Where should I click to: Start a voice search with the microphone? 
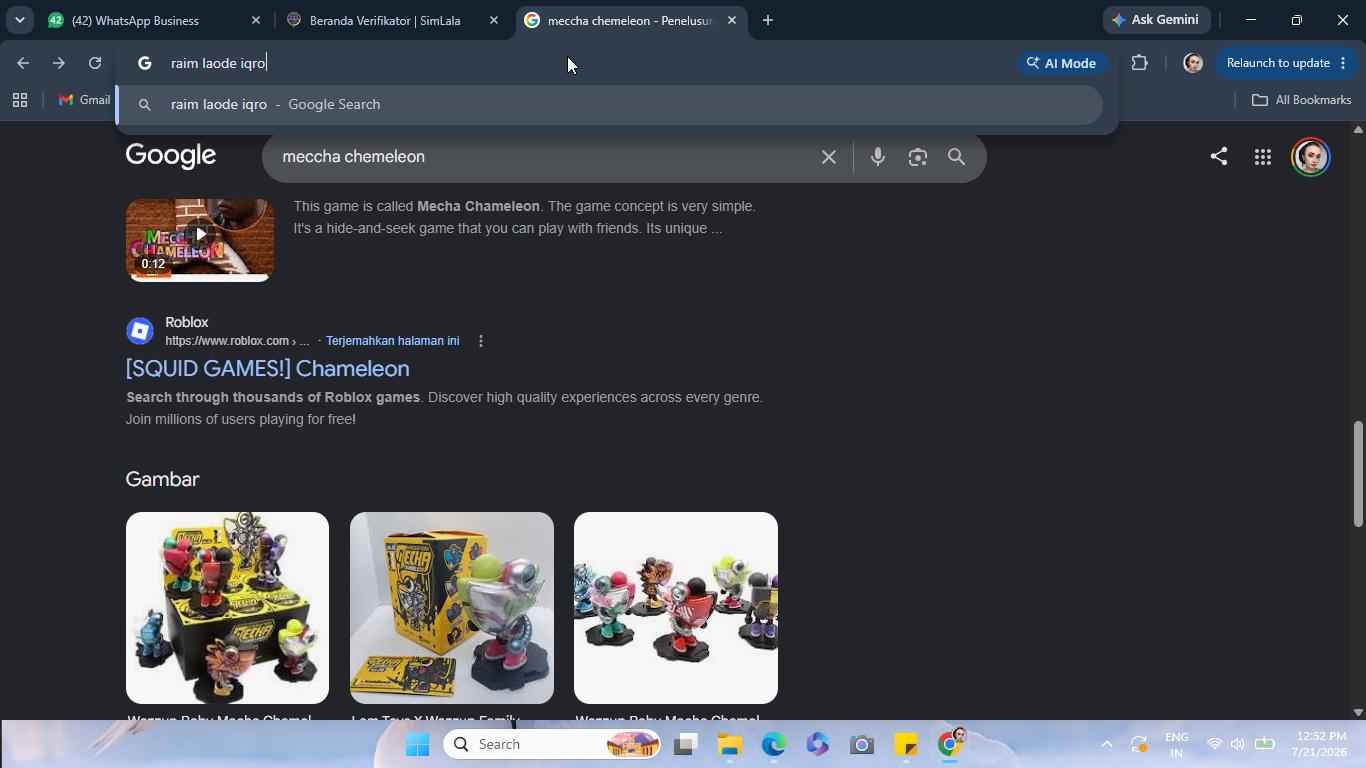click(878, 157)
